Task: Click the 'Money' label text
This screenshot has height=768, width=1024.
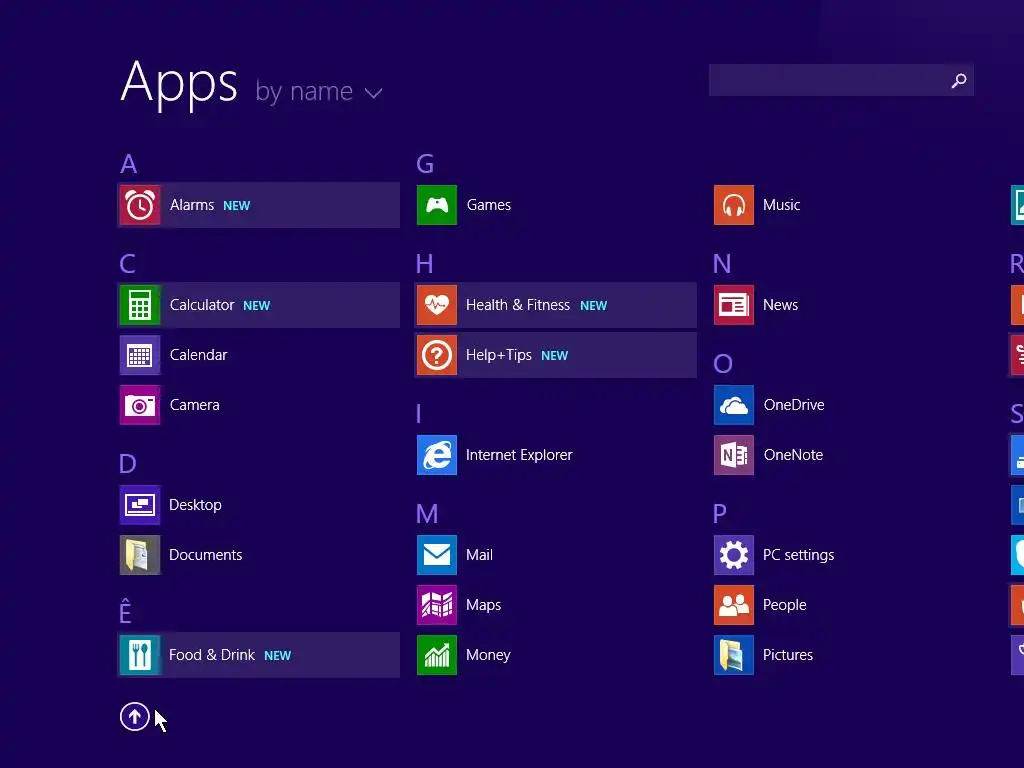Action: [488, 656]
